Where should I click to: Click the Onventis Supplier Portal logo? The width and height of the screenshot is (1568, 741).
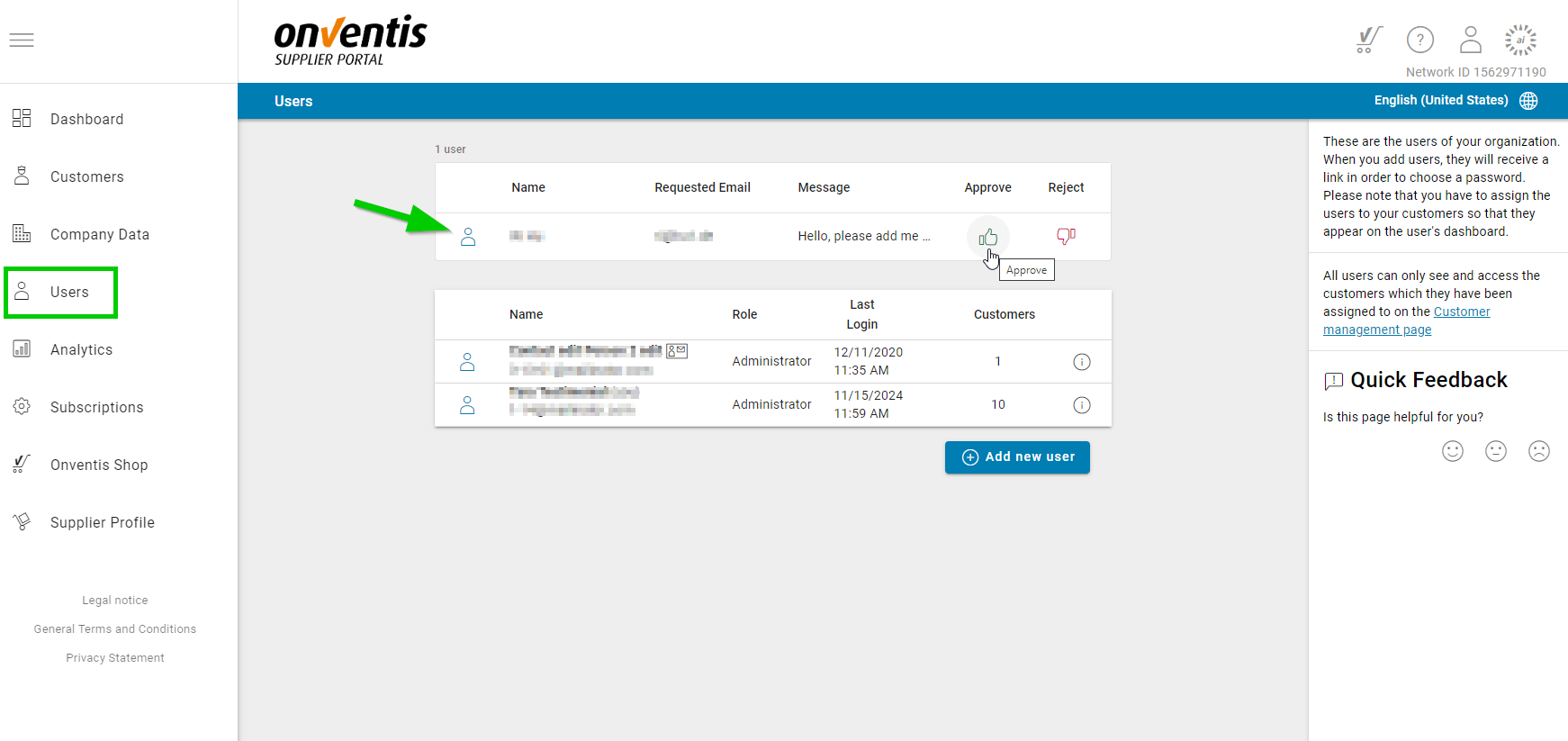[x=349, y=41]
